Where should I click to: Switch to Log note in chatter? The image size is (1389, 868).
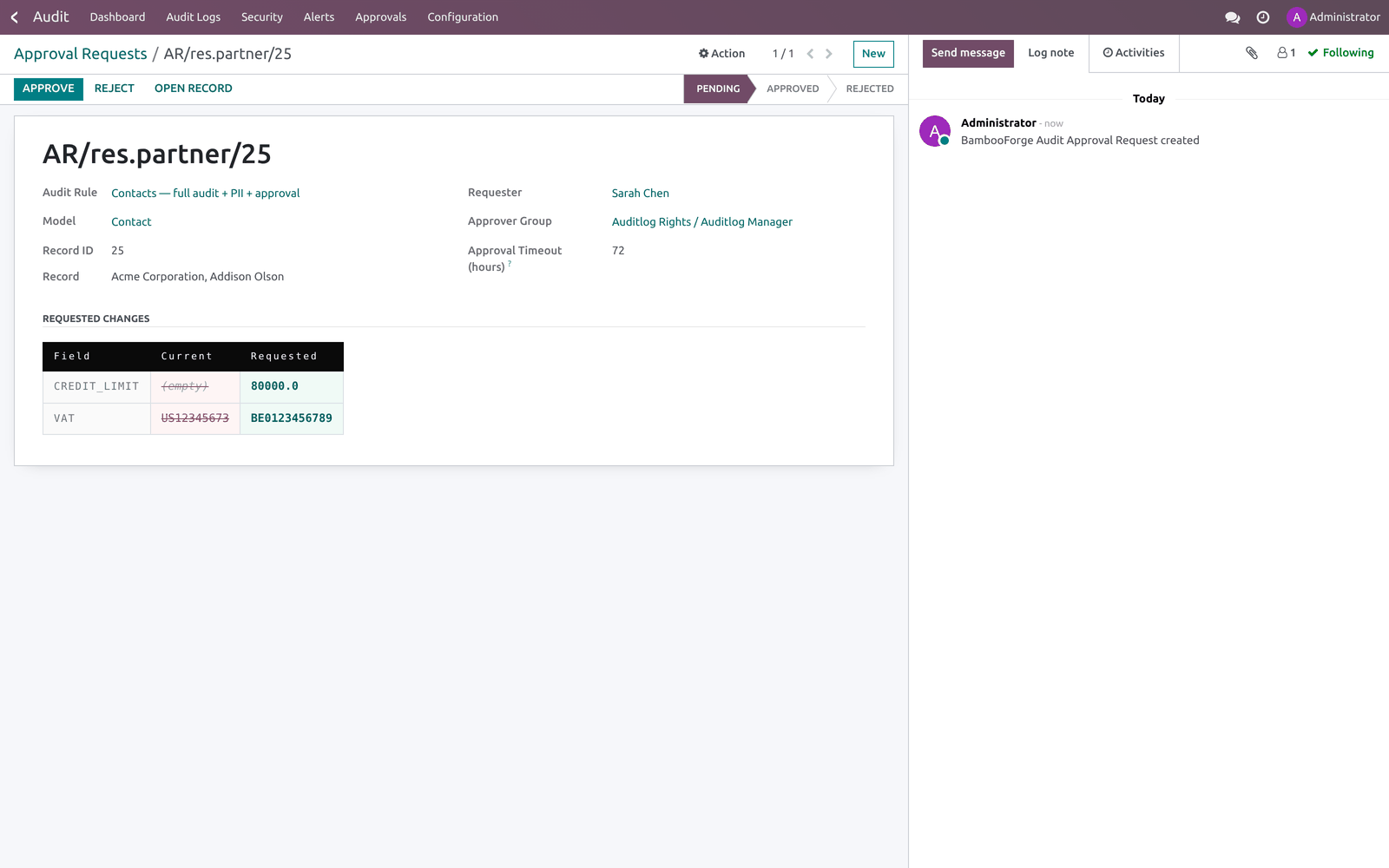(x=1051, y=53)
